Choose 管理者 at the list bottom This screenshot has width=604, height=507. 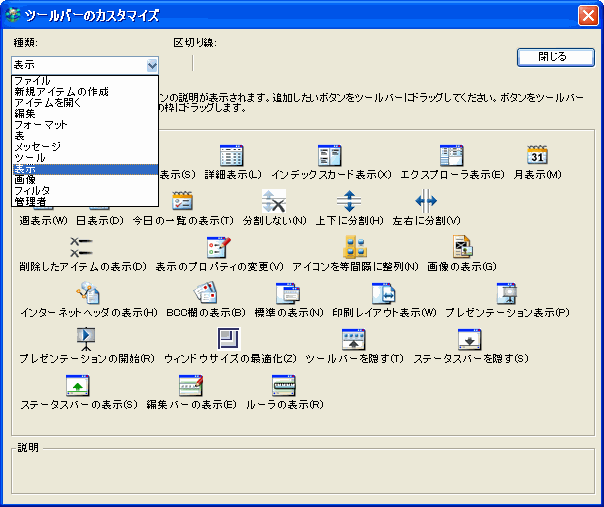[30, 201]
